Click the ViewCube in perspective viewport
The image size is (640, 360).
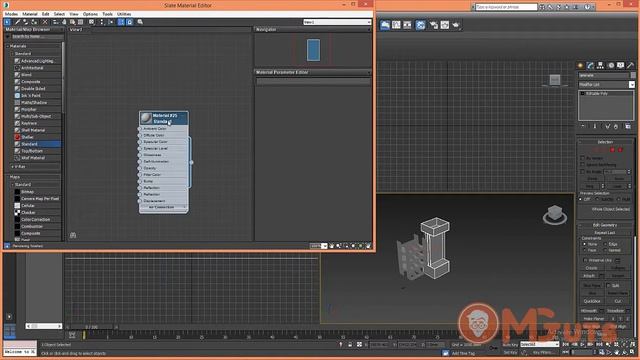coord(555,214)
